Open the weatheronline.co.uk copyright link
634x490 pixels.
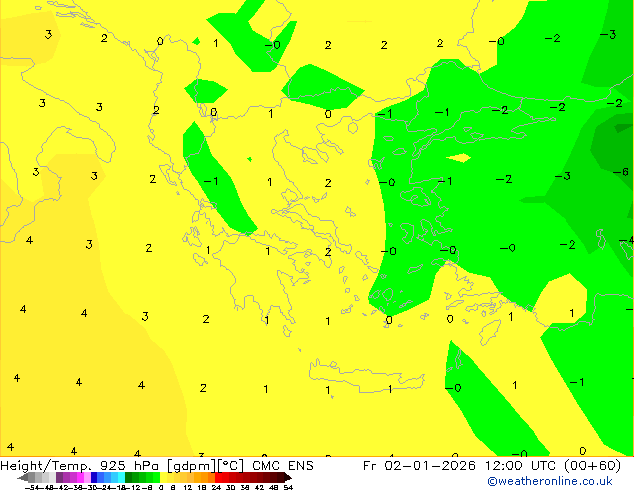[550, 481]
